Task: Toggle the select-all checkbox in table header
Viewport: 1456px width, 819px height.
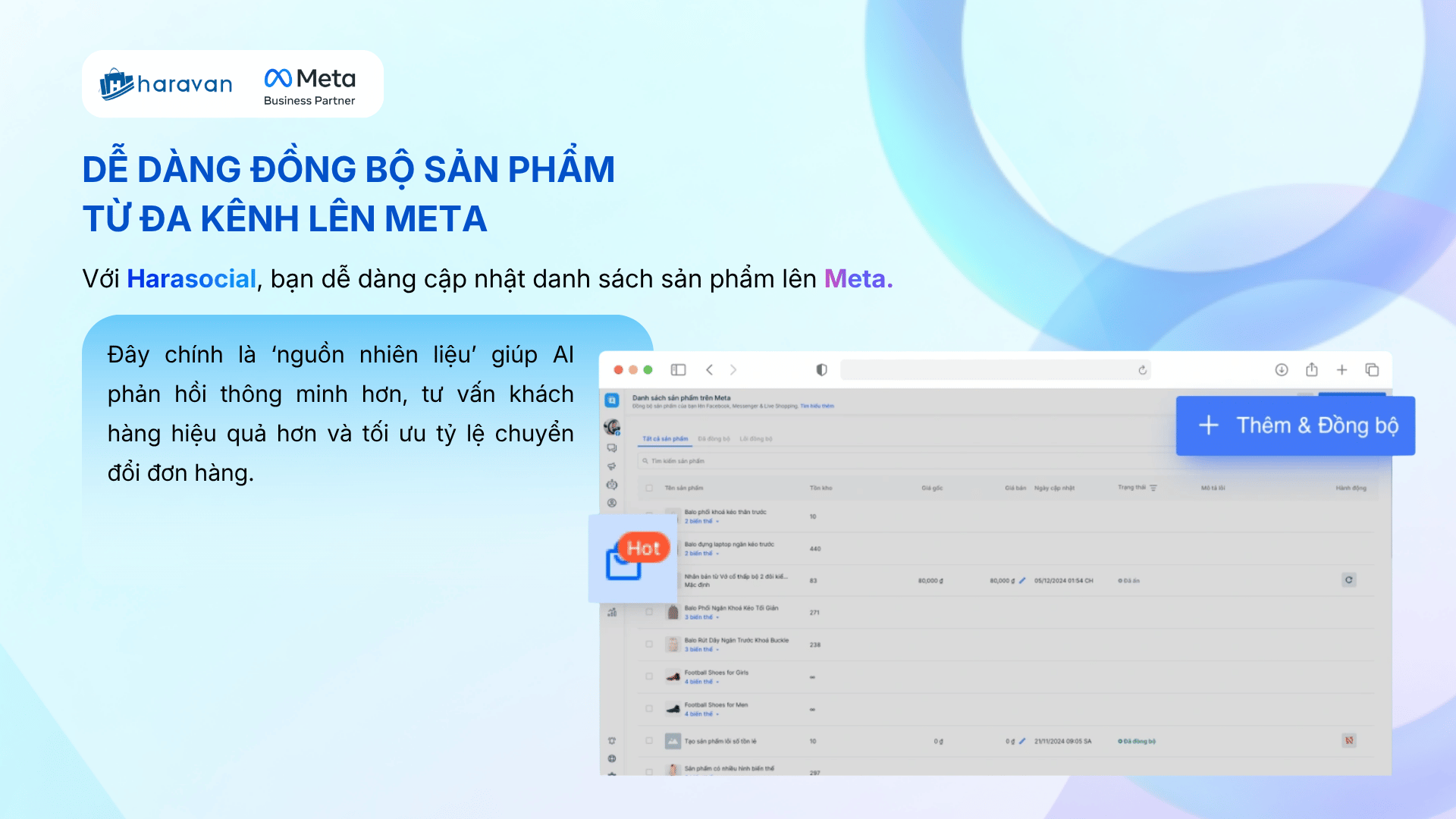Action: point(649,488)
